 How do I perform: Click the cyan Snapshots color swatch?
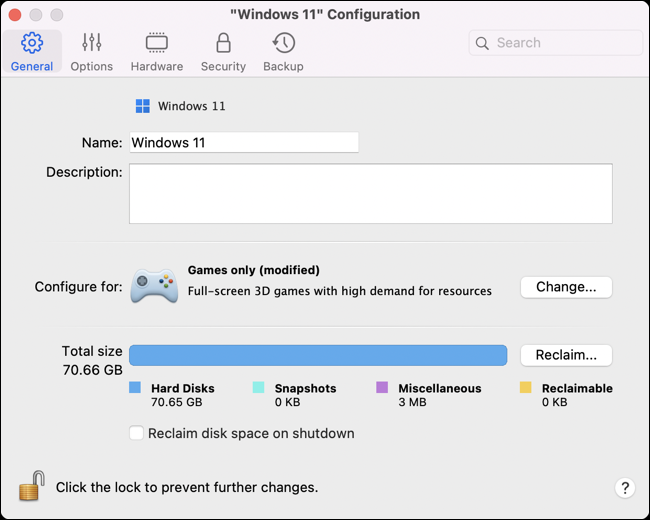(x=259, y=387)
